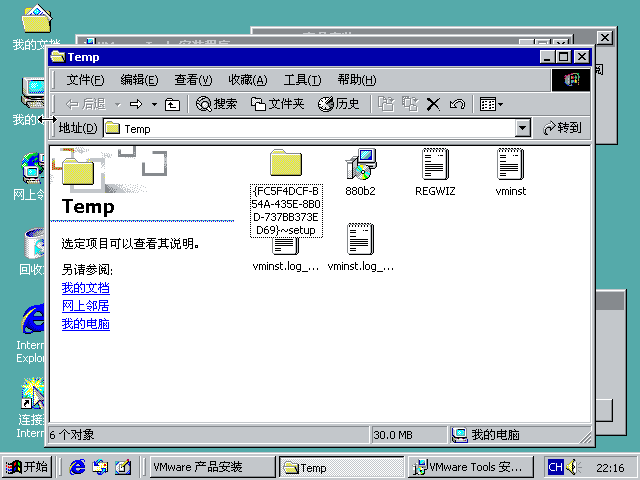640x480 pixels.
Task: Select the second vminst.log_ file icon
Action: tap(360, 239)
